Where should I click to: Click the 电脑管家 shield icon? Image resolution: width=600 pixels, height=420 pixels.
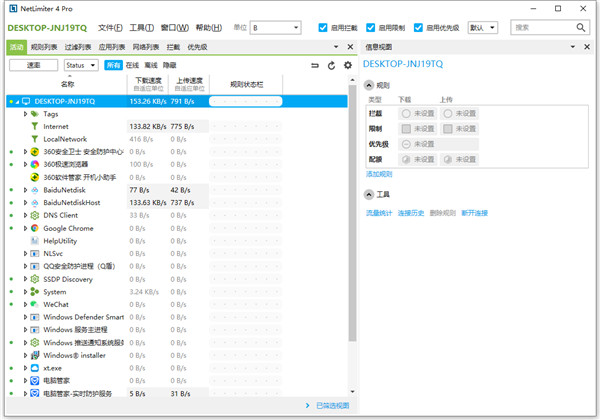[x=35, y=381]
